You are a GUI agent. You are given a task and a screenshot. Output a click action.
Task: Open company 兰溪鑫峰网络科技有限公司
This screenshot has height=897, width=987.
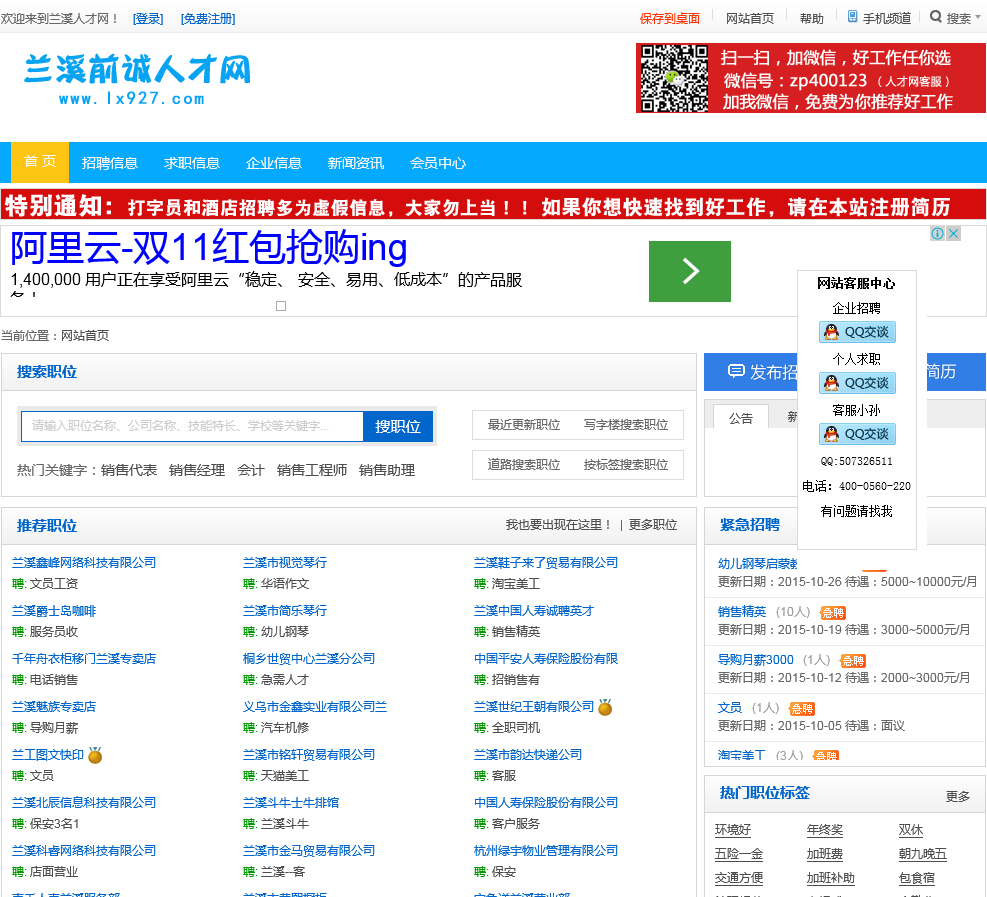pos(84,563)
